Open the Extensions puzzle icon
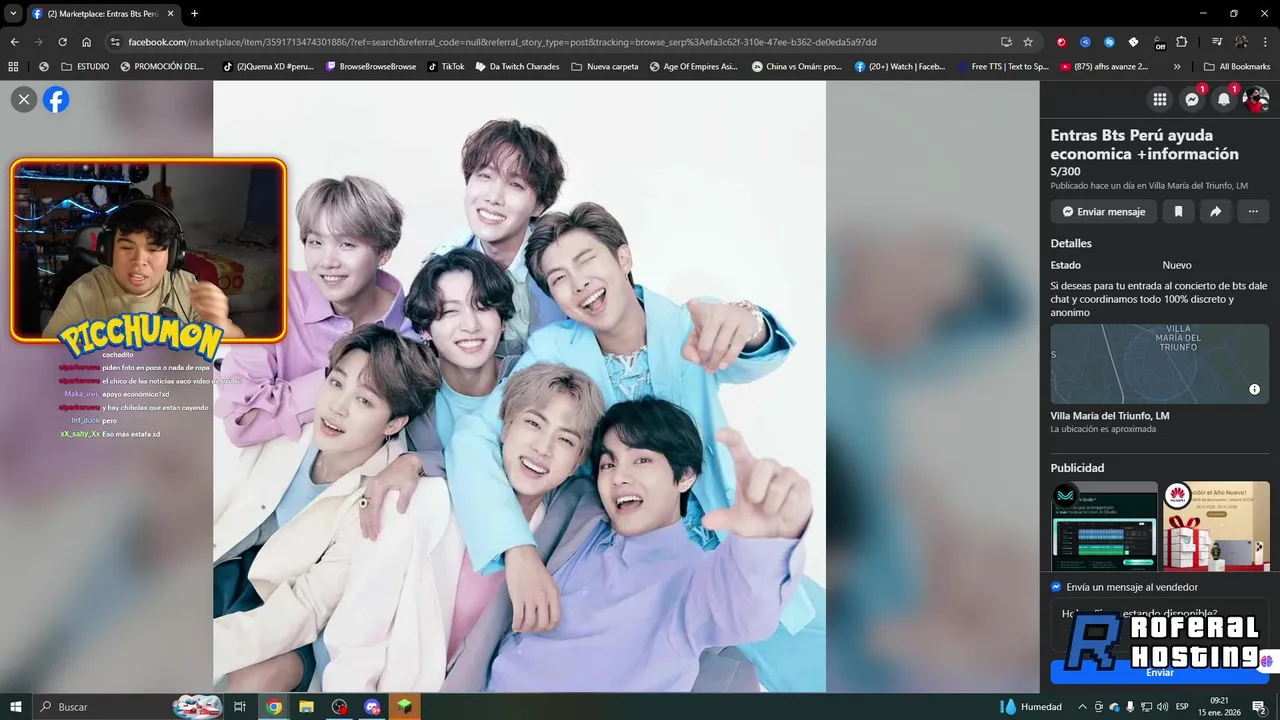Viewport: 1280px width, 720px height. [x=1182, y=42]
